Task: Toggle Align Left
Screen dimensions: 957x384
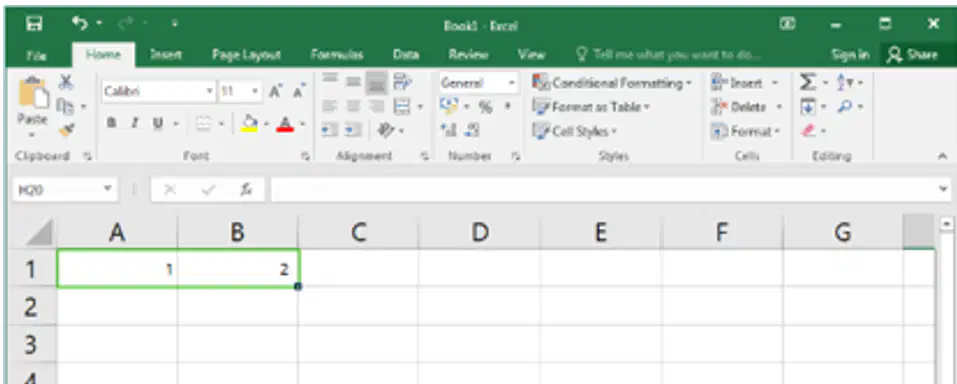Action: pos(330,107)
